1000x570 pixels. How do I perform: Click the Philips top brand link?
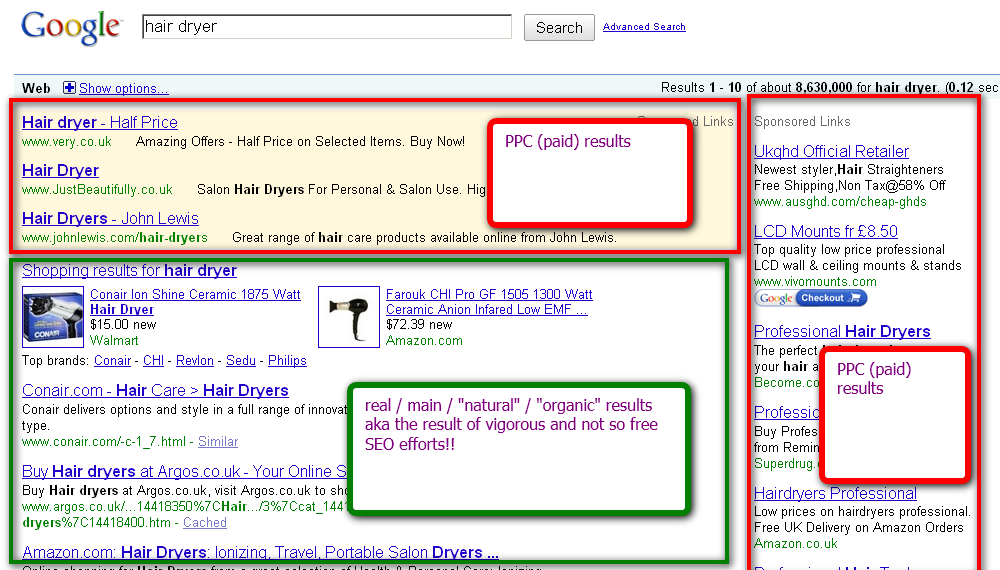click(x=287, y=361)
